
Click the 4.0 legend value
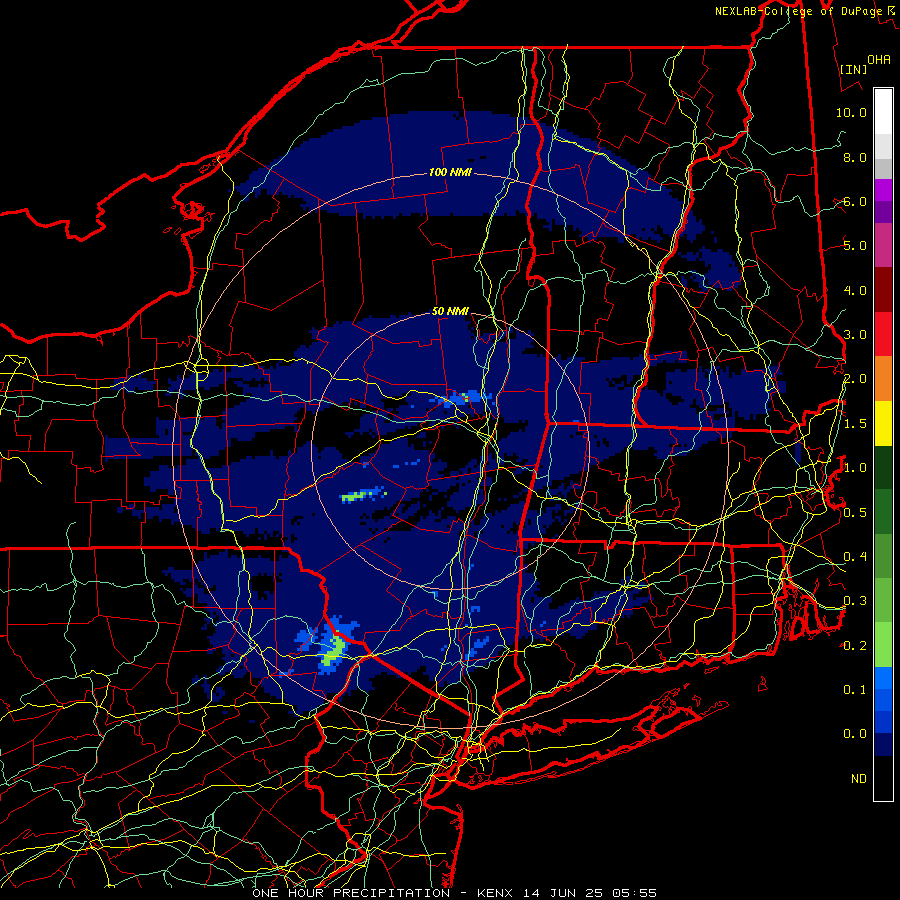[855, 290]
